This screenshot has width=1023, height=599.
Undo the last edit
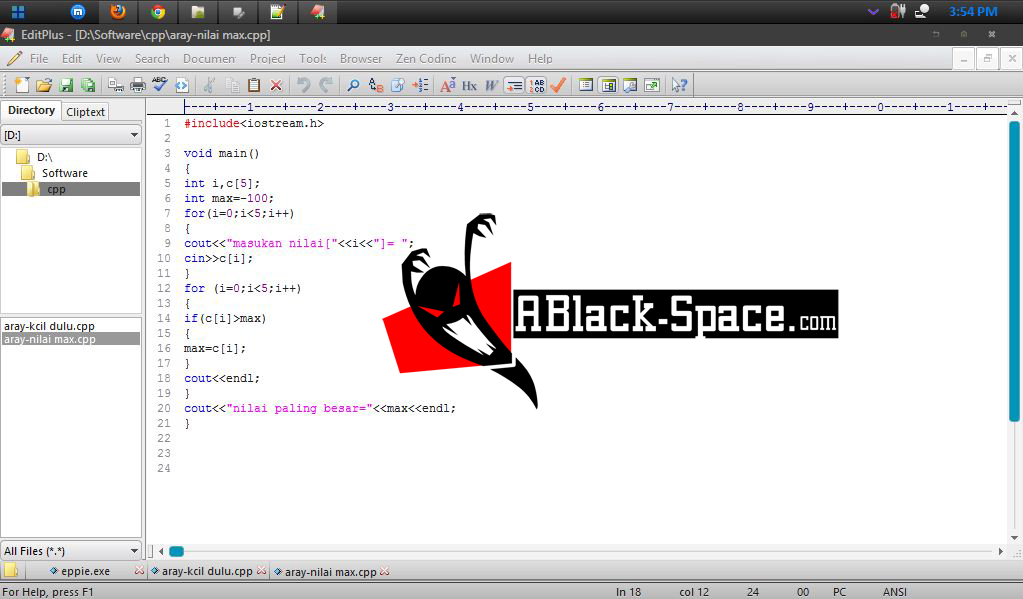tap(303, 85)
